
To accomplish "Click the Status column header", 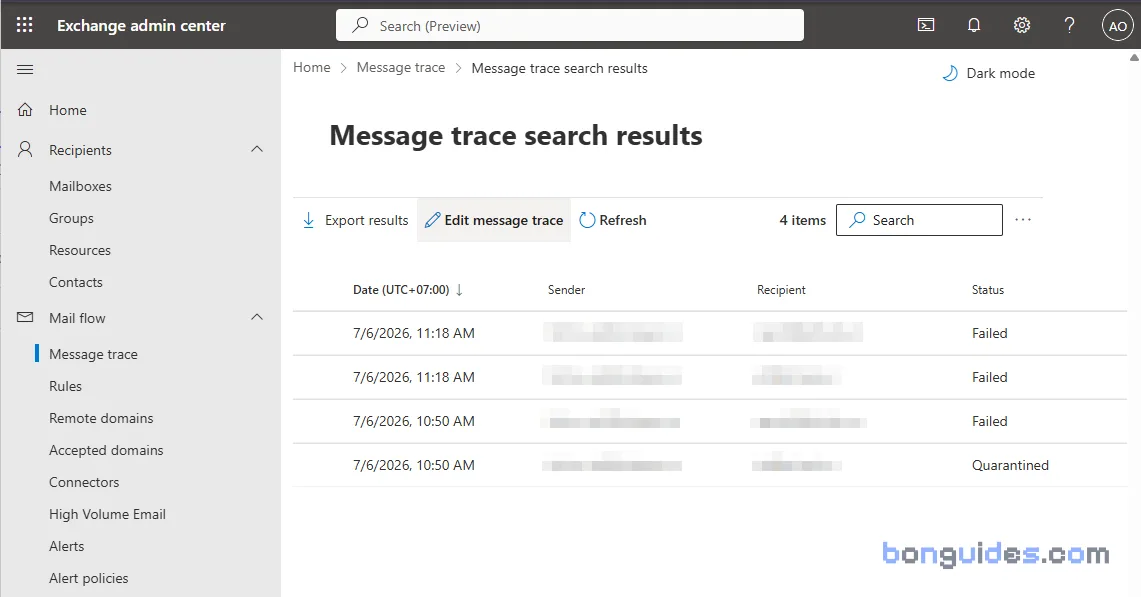I will click(987, 290).
